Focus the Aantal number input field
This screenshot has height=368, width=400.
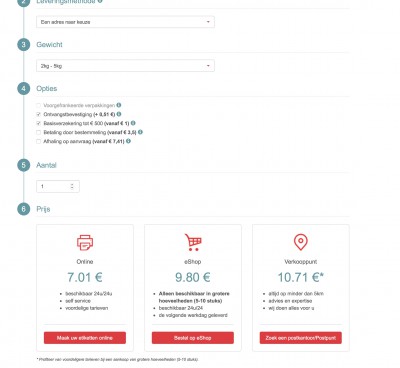pyautogui.click(x=58, y=186)
